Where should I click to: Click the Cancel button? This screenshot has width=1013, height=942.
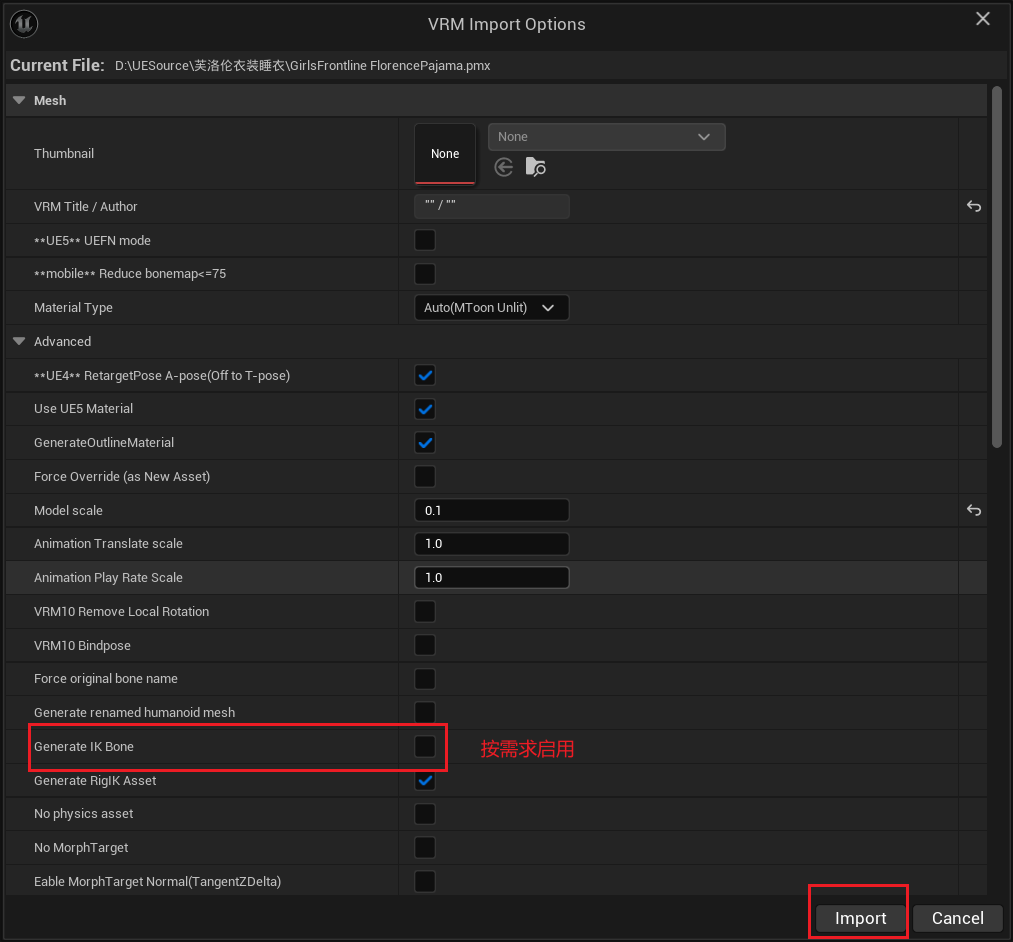[956, 917]
